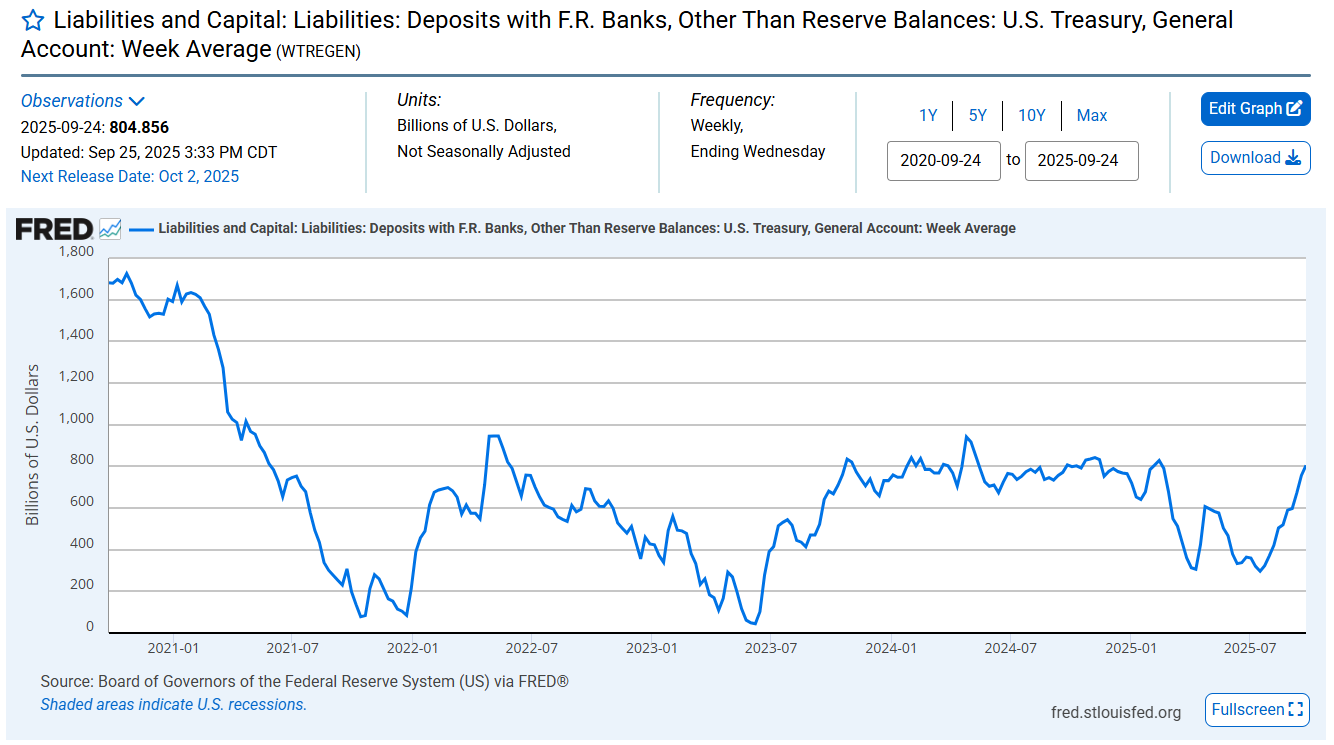Open the U.S. recessions shaded areas link
This screenshot has height=745, width=1334.
click(173, 704)
